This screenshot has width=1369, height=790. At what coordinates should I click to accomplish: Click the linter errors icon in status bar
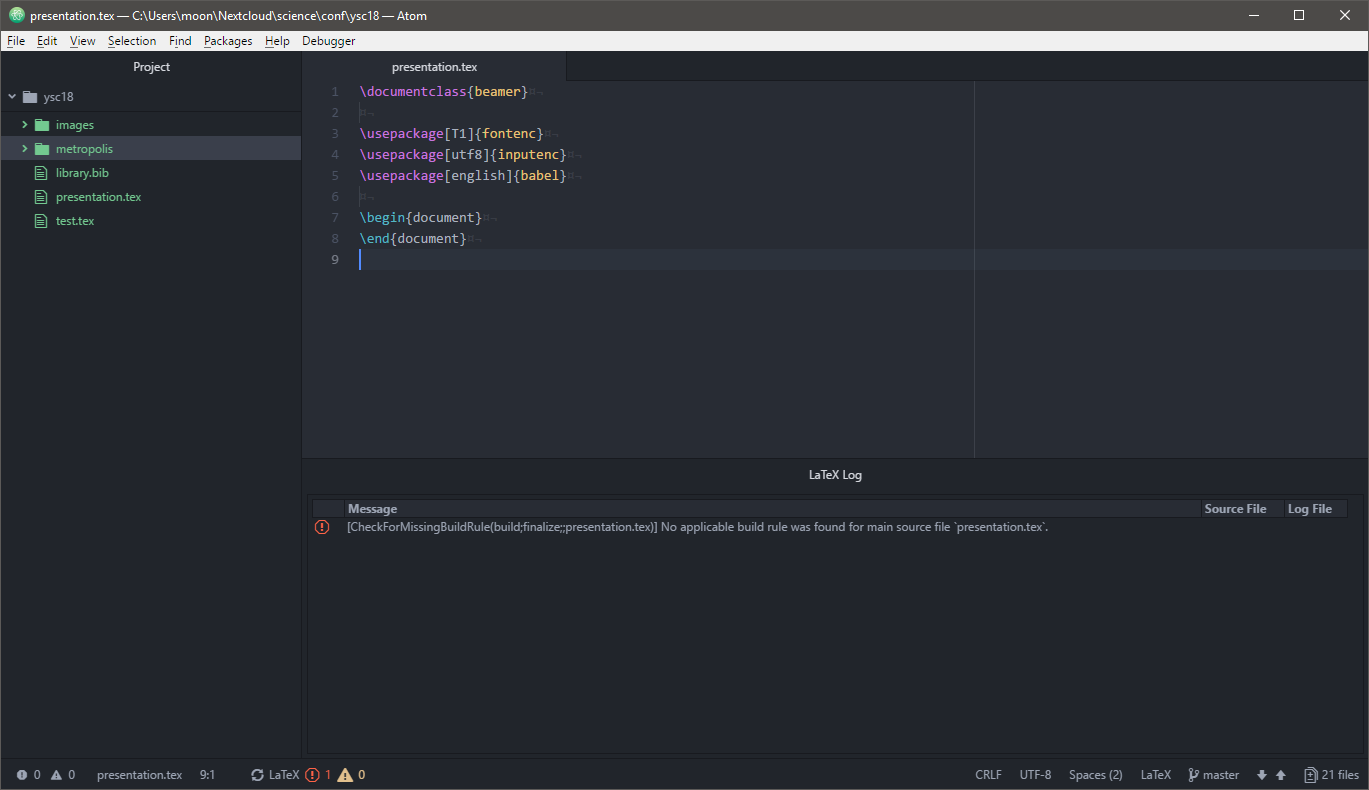pyautogui.click(x=22, y=775)
